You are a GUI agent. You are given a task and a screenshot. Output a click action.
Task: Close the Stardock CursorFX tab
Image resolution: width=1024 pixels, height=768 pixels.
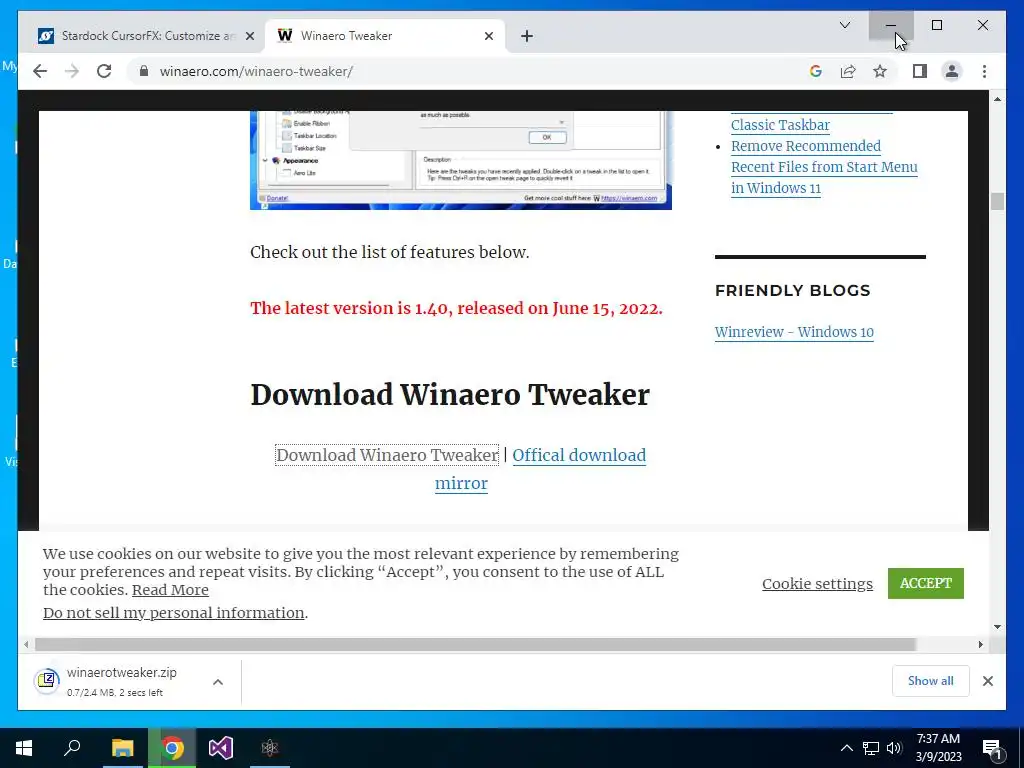click(249, 36)
